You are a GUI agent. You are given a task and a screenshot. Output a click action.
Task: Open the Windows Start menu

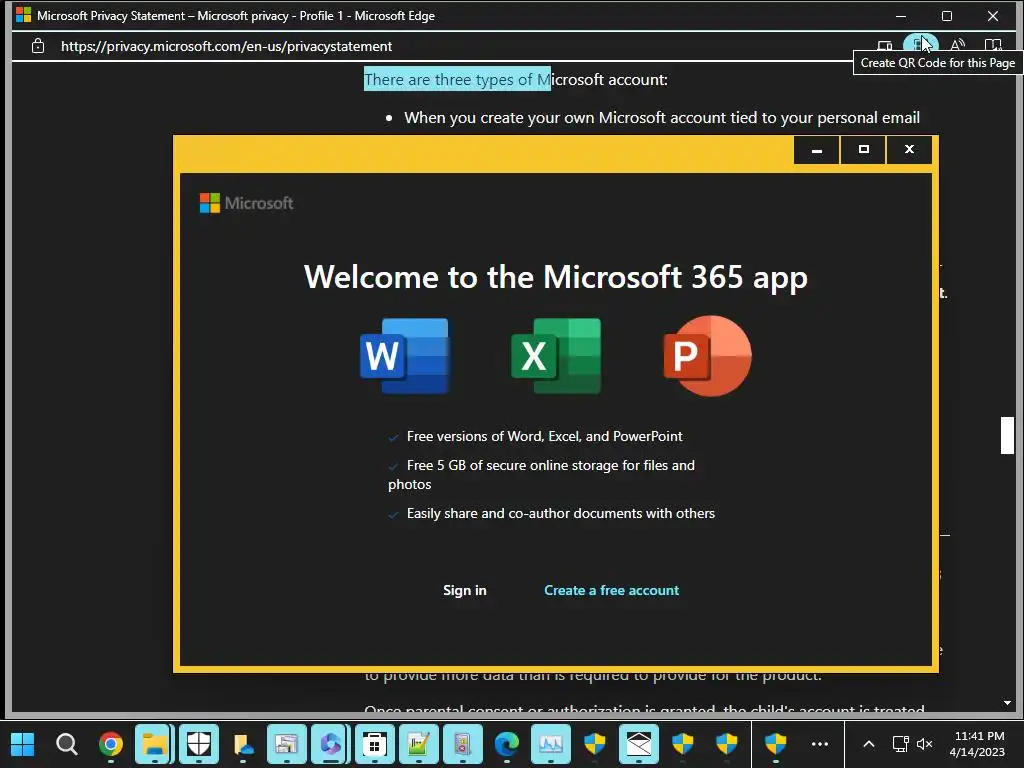pos(23,744)
